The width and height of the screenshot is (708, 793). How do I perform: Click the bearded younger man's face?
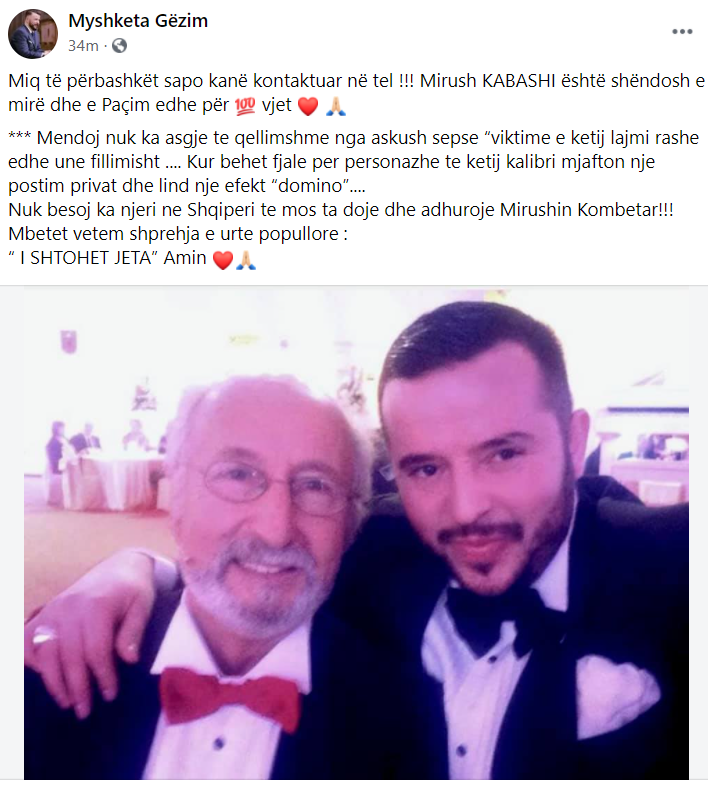pos(480,470)
